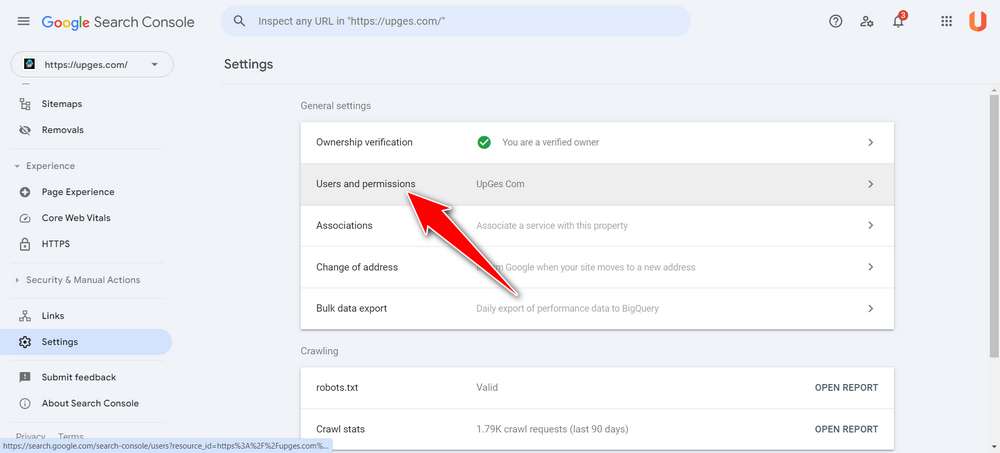Open the account avatar U
The height and width of the screenshot is (453, 1000).
(978, 21)
